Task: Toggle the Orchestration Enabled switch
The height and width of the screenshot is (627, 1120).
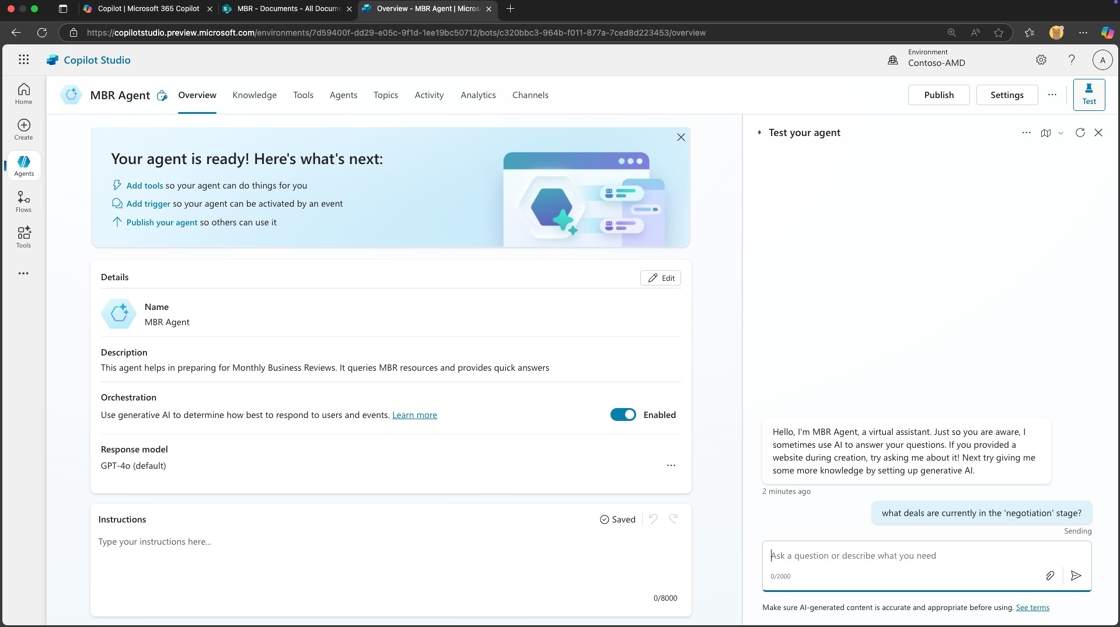Action: [x=623, y=414]
